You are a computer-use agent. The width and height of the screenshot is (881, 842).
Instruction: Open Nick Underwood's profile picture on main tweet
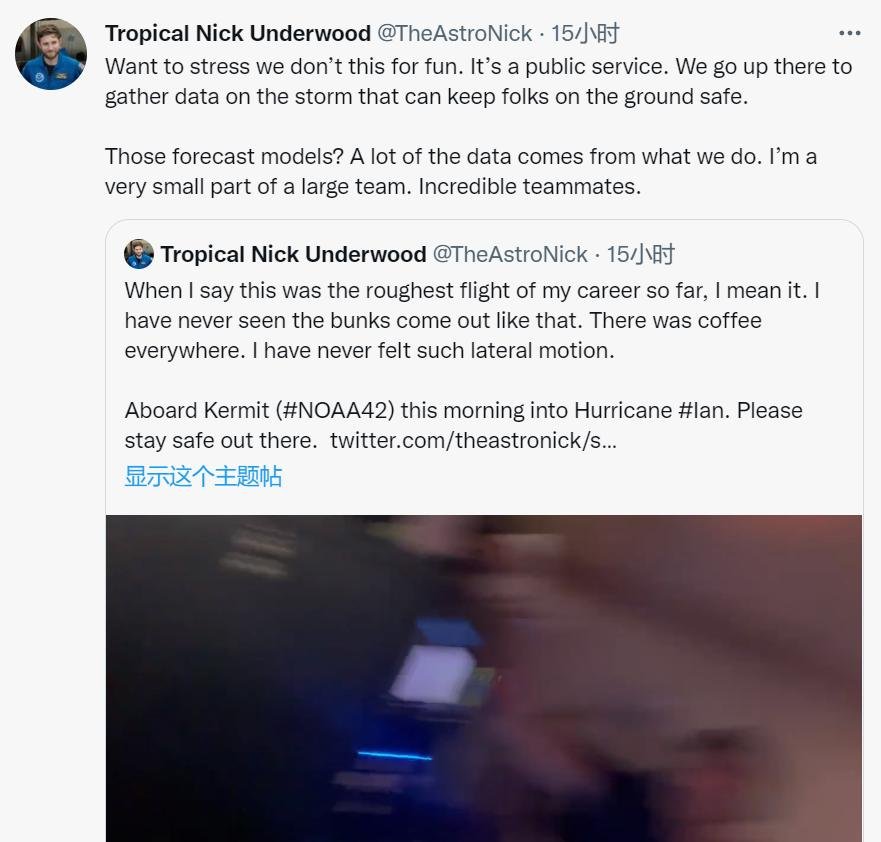tap(51, 54)
